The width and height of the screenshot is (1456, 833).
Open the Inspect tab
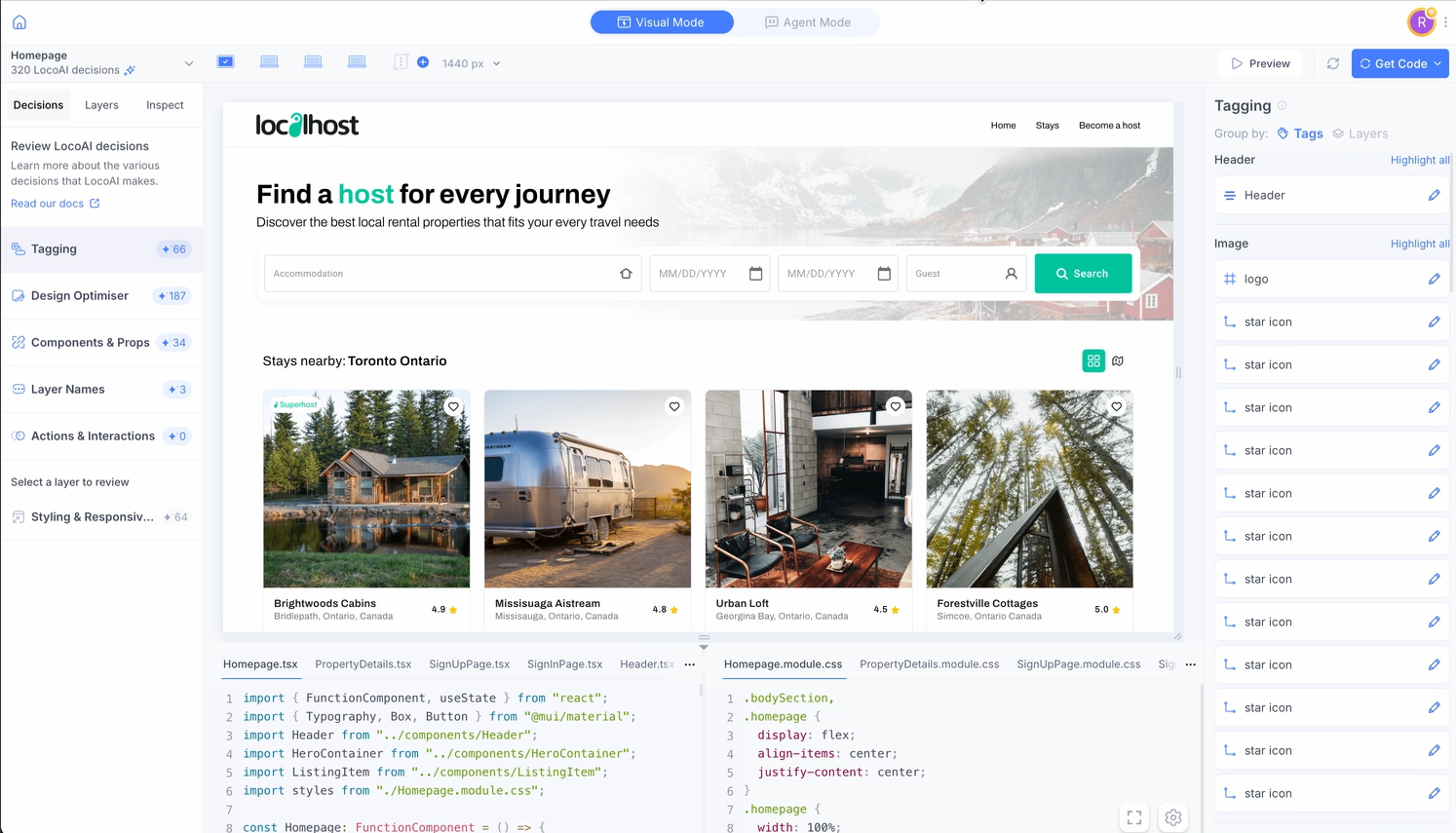(x=165, y=105)
